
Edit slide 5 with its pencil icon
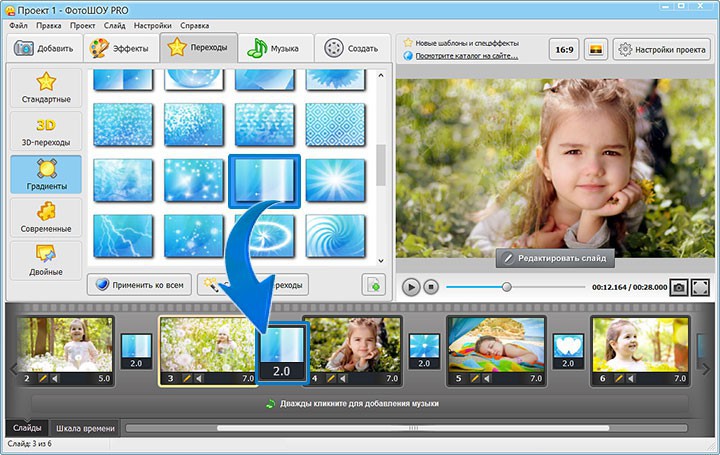pos(475,378)
